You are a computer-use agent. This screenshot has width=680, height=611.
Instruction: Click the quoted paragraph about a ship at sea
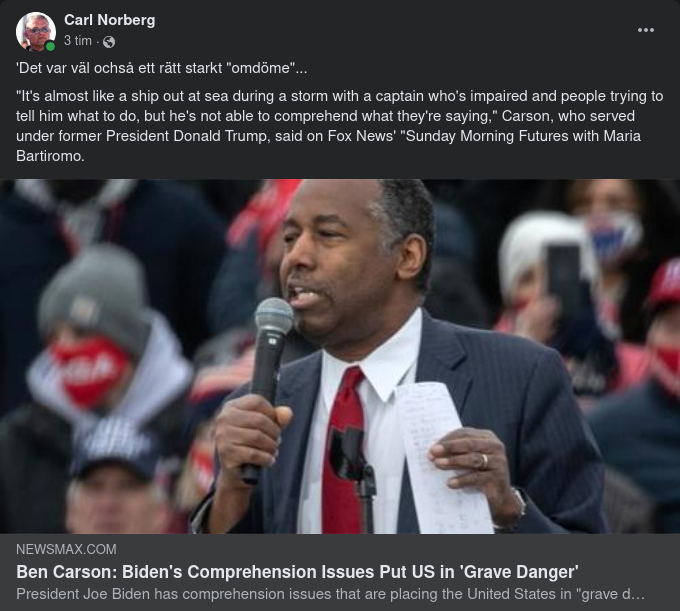[340, 126]
